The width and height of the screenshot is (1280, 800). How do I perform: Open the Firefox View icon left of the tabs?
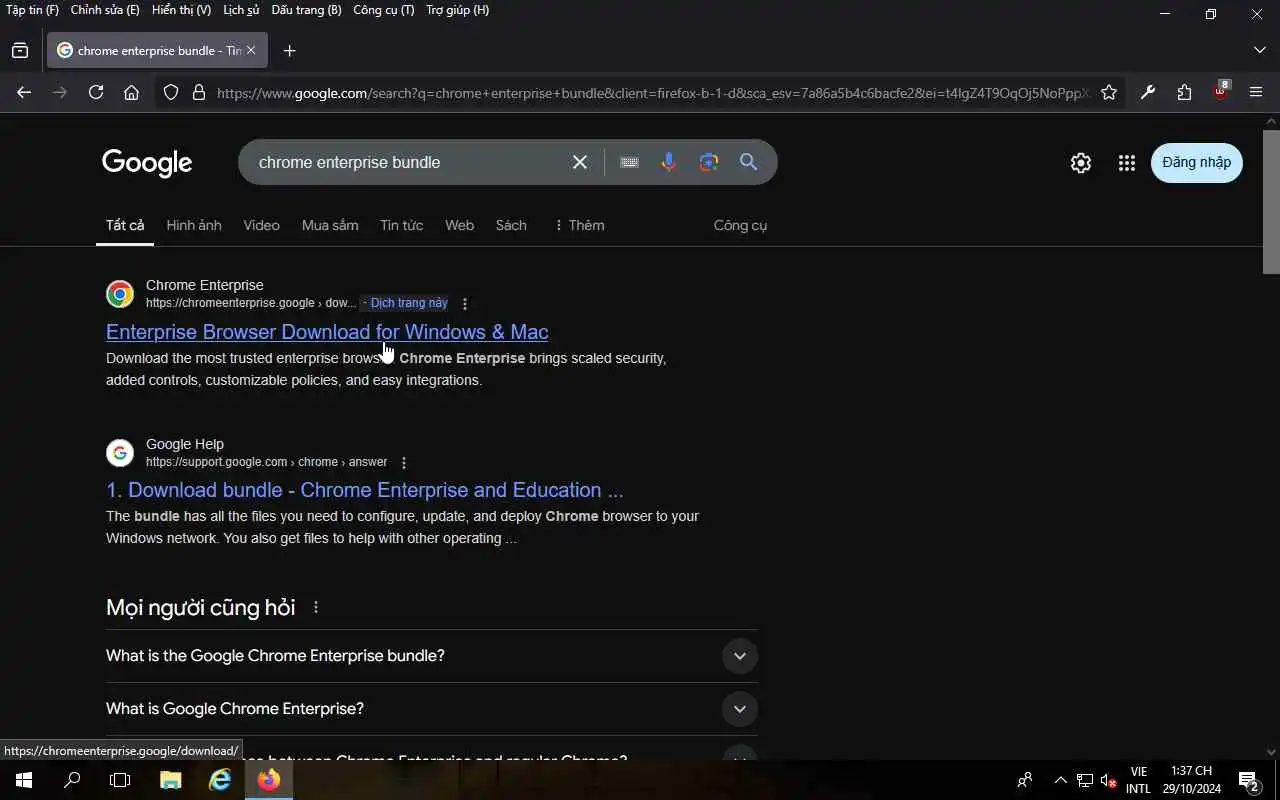(20, 50)
